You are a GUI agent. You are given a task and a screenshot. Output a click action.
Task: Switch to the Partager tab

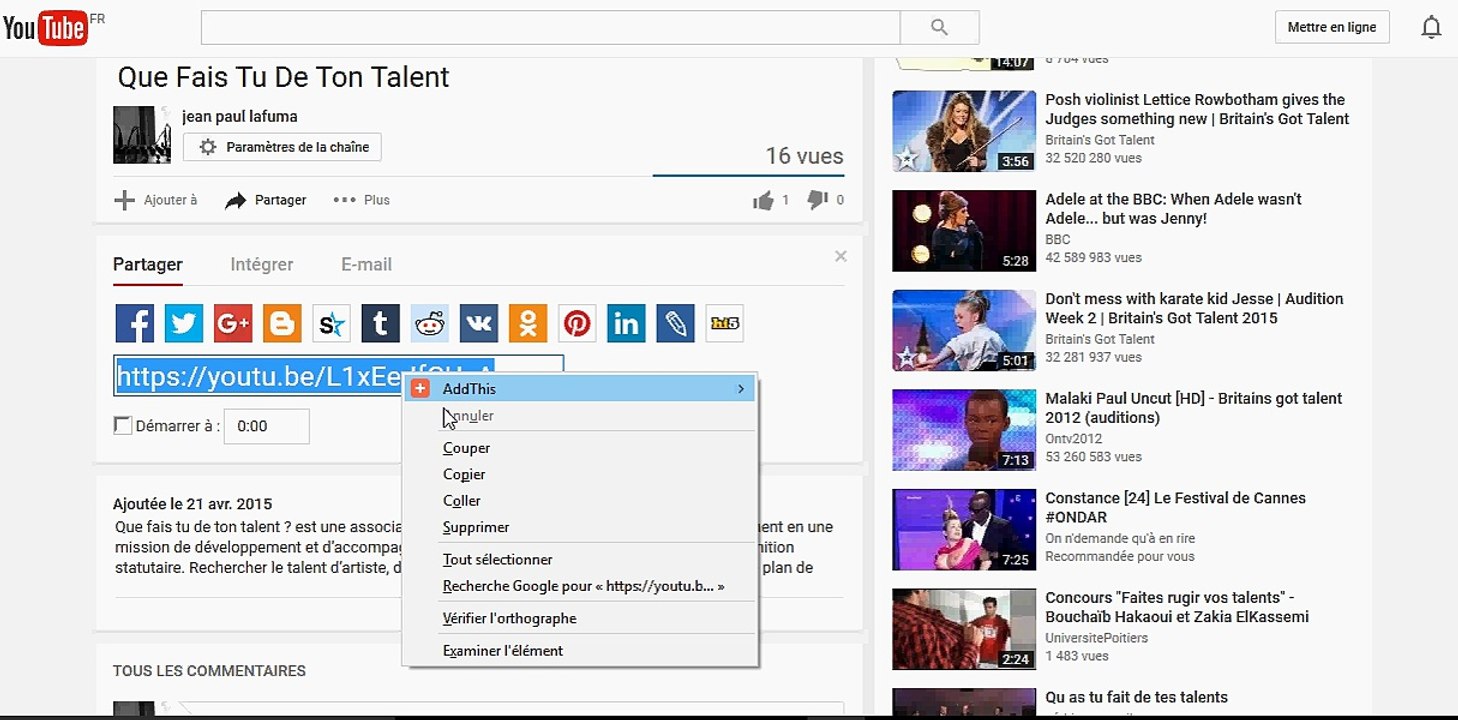148,265
